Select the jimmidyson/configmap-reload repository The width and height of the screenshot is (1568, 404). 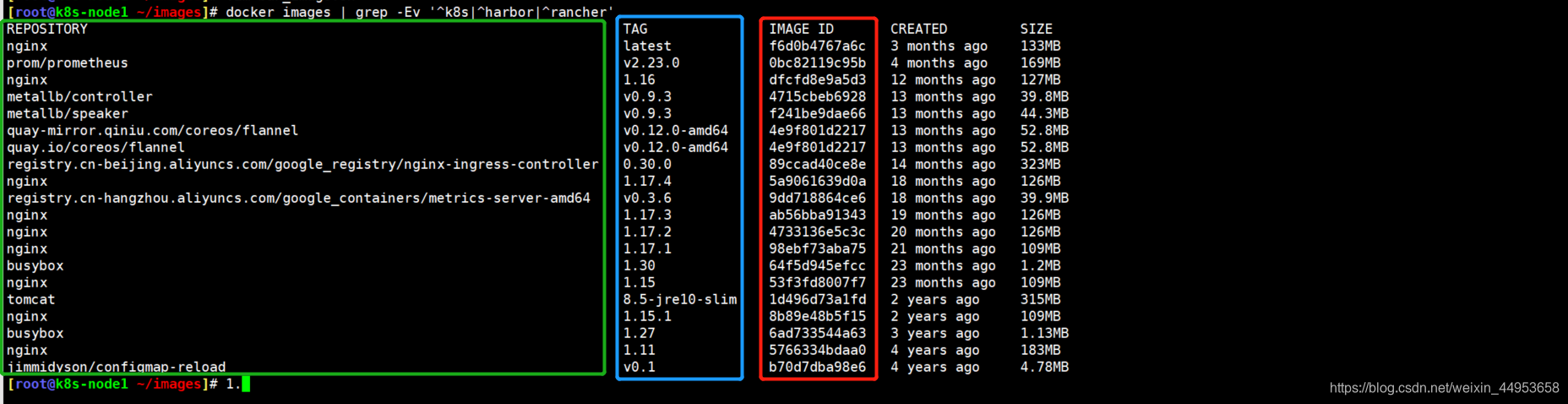tap(117, 367)
